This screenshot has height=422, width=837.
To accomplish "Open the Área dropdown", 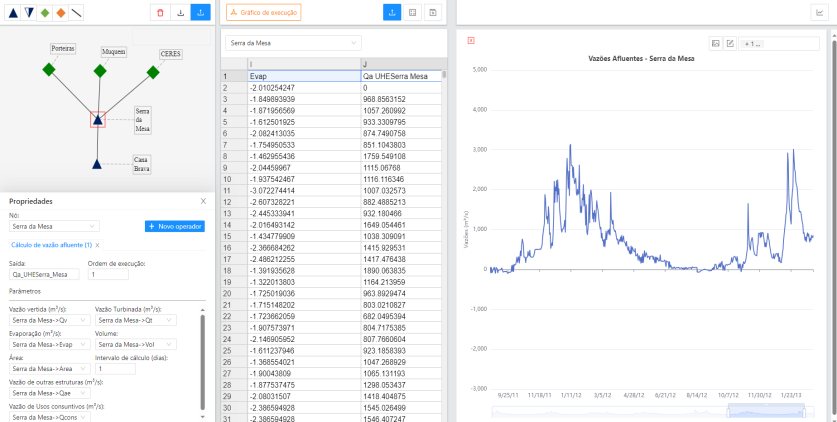I will pos(50,369).
